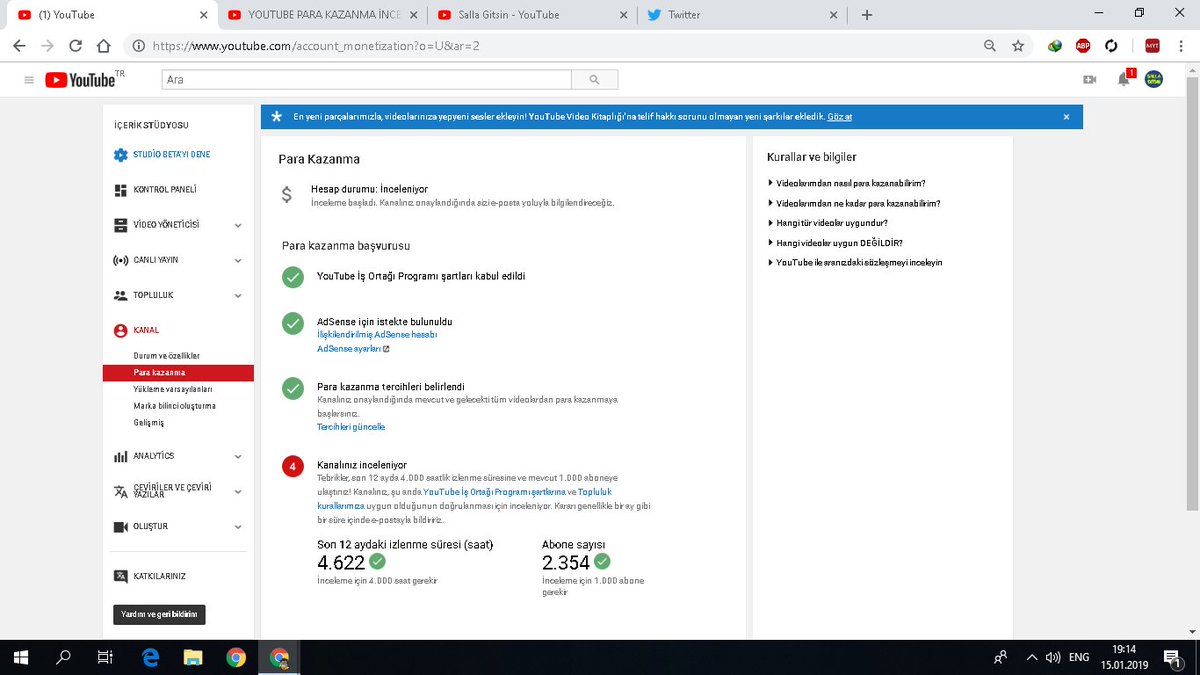Viewport: 1200px width, 675px height.
Task: Open the YouTube İş Ortağı Programı şartlarına link
Action: (495, 492)
